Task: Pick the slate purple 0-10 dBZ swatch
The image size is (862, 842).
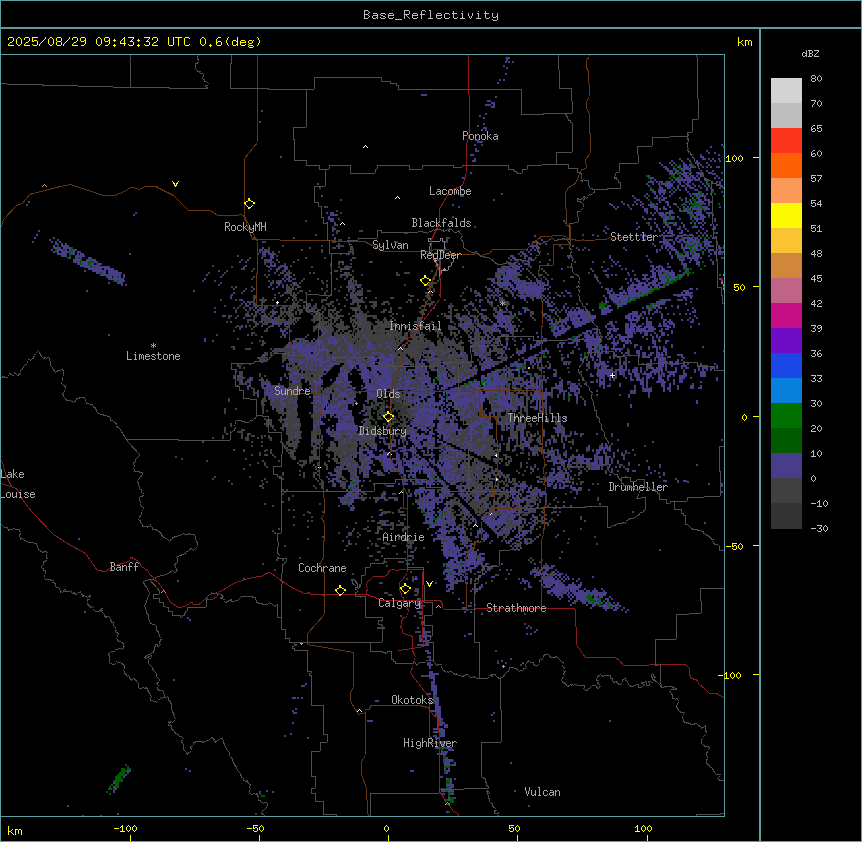Action: [786, 466]
